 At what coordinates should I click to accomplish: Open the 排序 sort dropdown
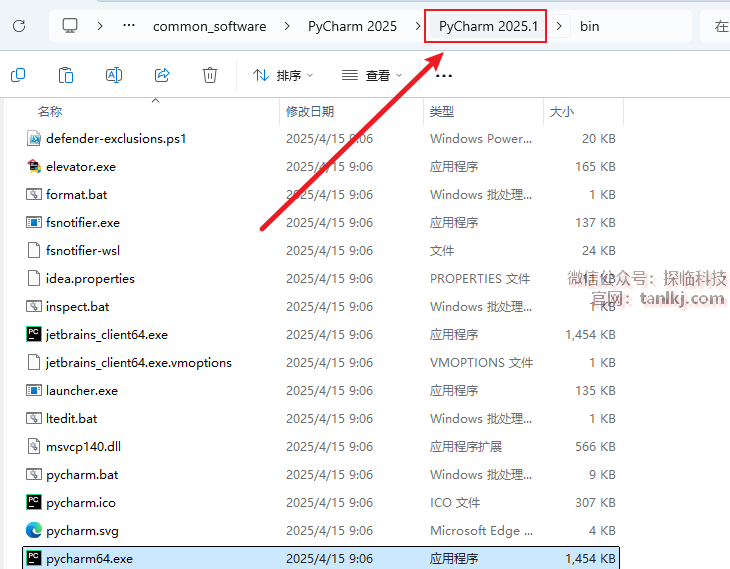click(283, 75)
